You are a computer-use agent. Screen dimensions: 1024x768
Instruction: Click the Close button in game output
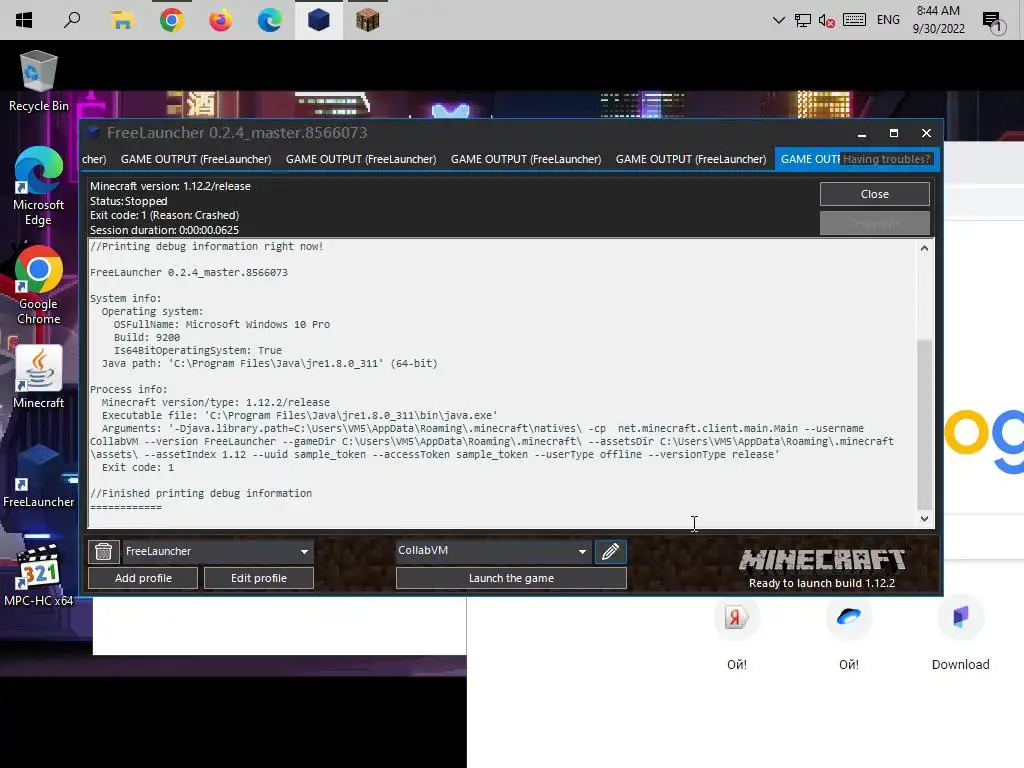click(x=874, y=194)
